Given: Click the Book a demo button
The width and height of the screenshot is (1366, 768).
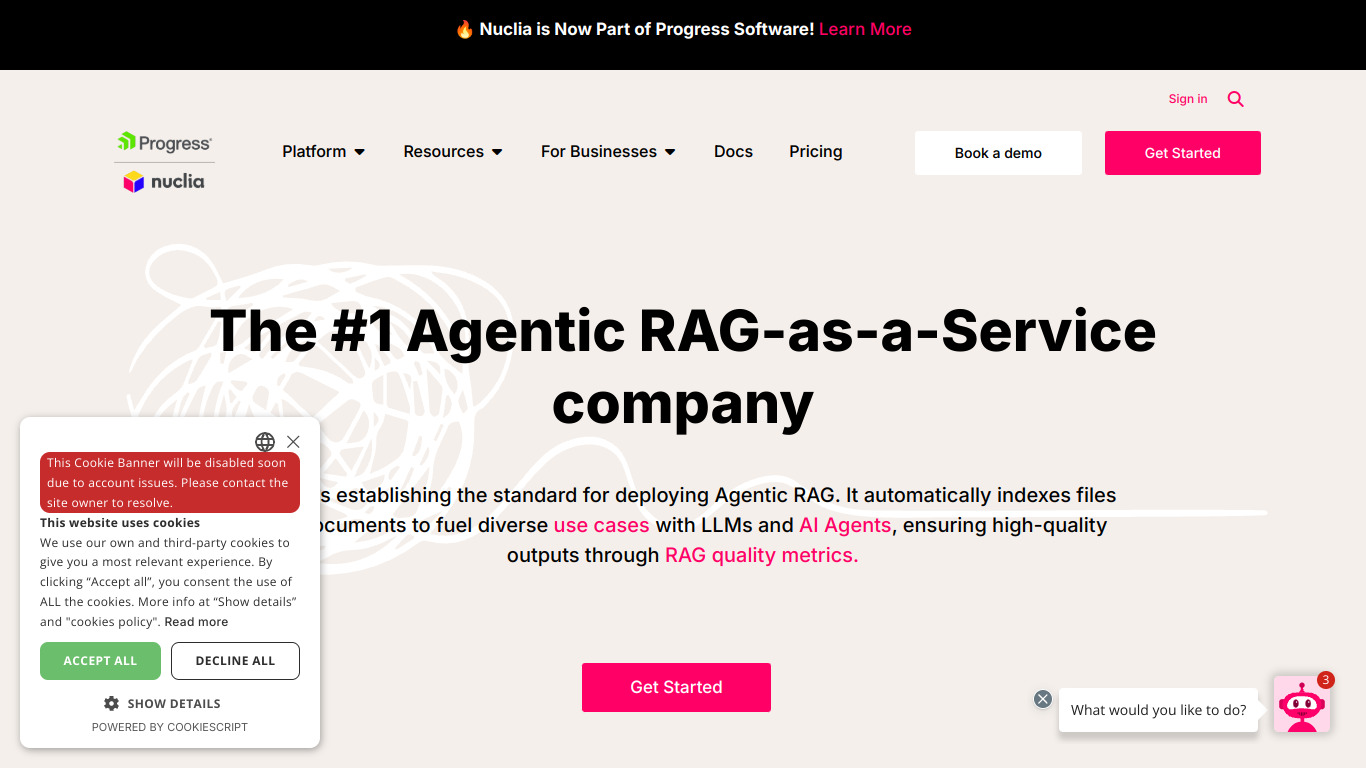Looking at the screenshot, I should (x=998, y=153).
